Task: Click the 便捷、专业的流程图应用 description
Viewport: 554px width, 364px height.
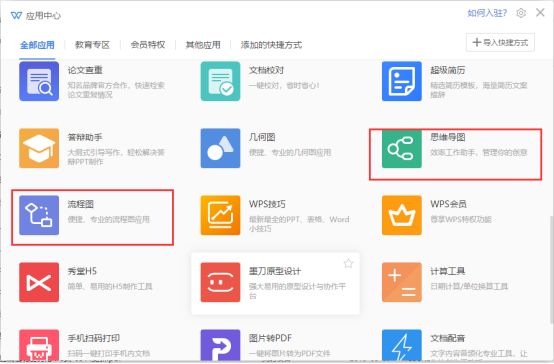Action: click(109, 219)
